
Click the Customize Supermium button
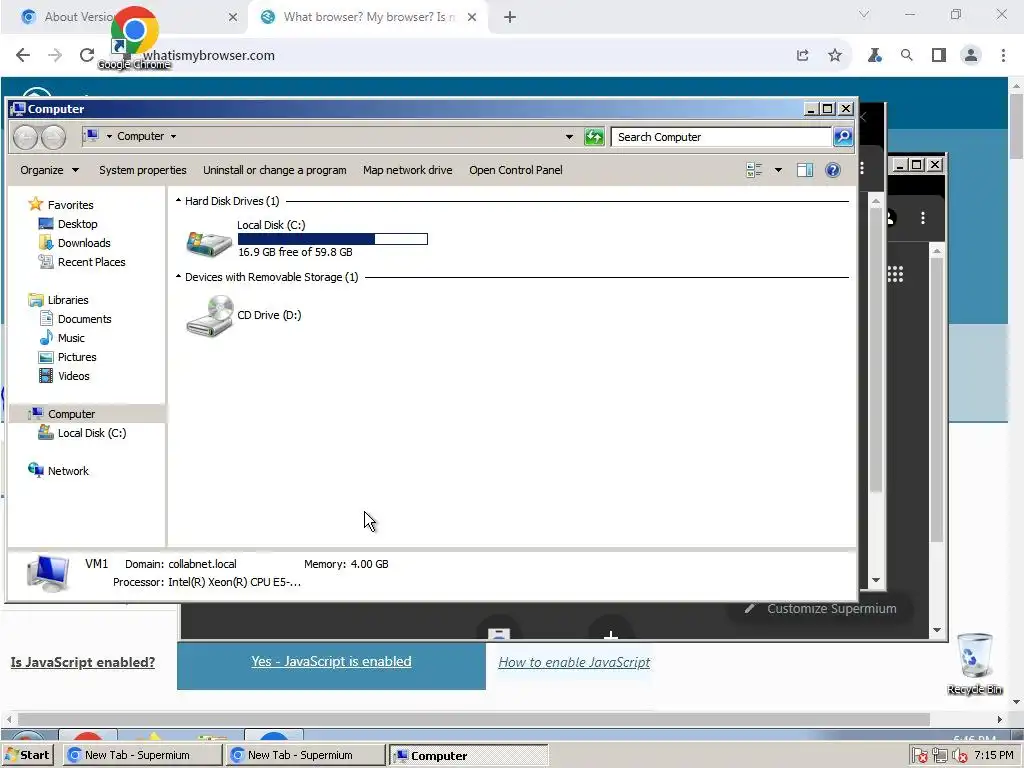click(x=820, y=609)
